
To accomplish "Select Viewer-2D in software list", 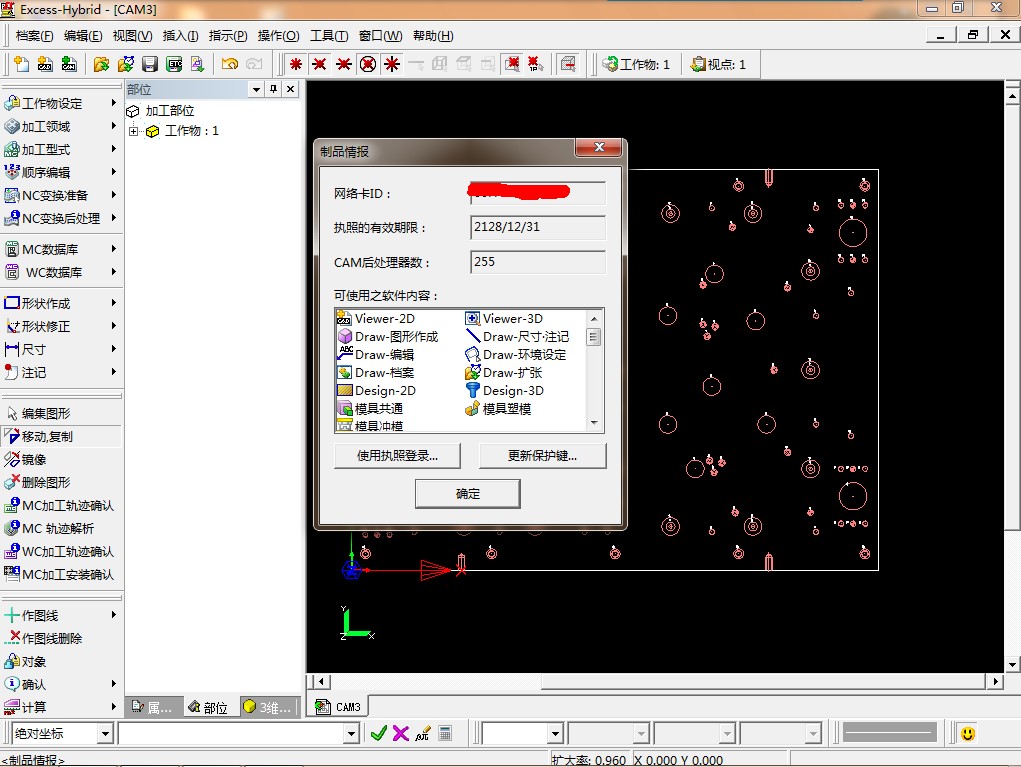I will [x=376, y=318].
